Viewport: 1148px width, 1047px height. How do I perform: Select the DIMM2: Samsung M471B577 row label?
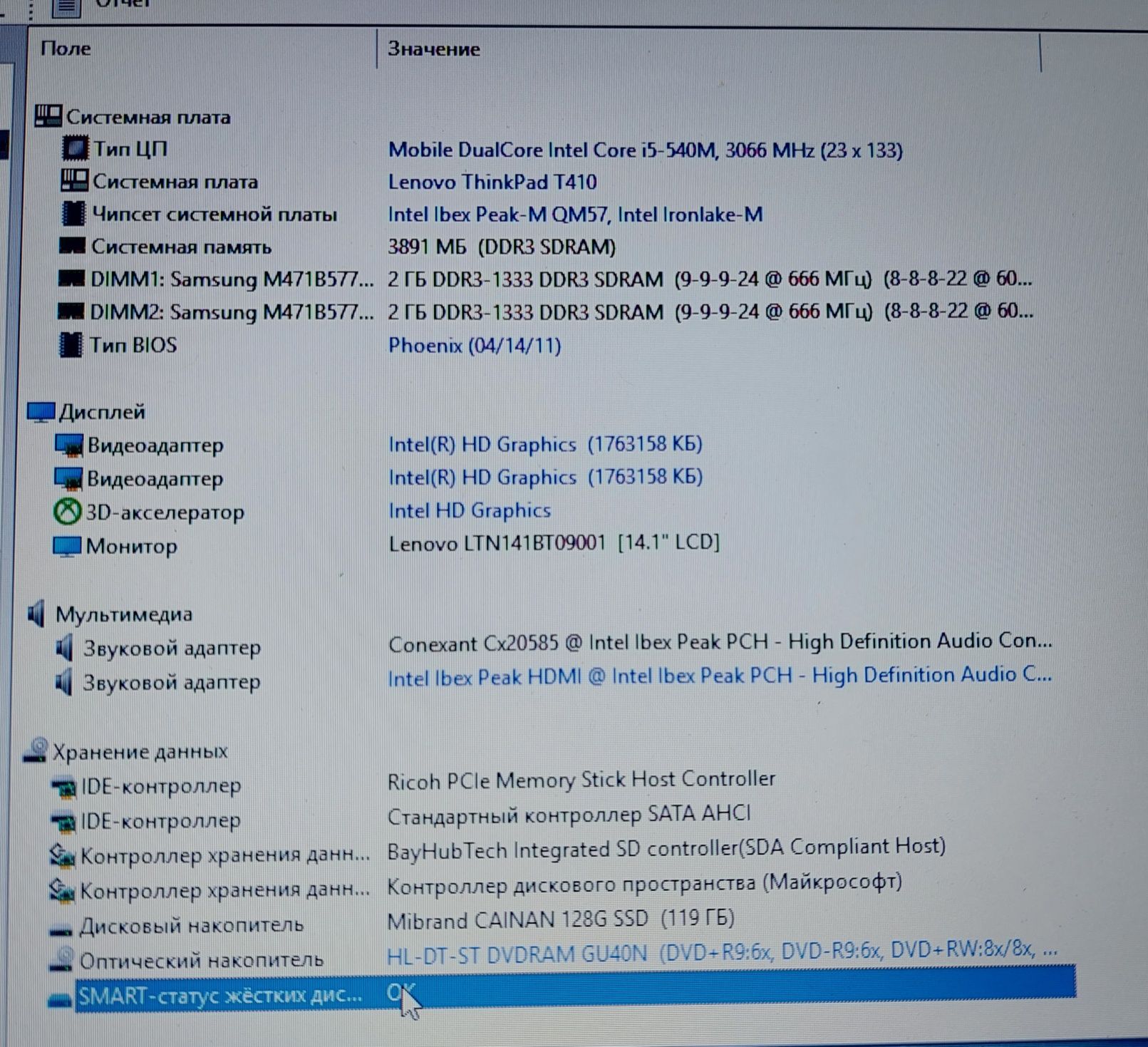coord(231,311)
